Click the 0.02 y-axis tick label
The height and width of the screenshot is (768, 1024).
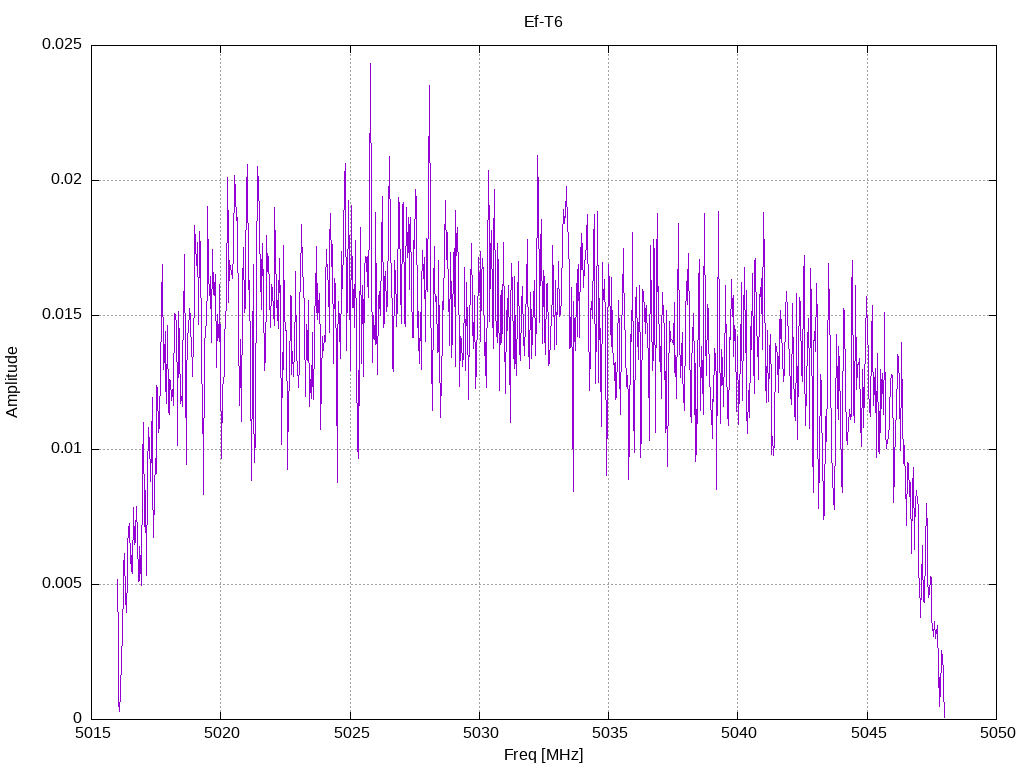(67, 180)
